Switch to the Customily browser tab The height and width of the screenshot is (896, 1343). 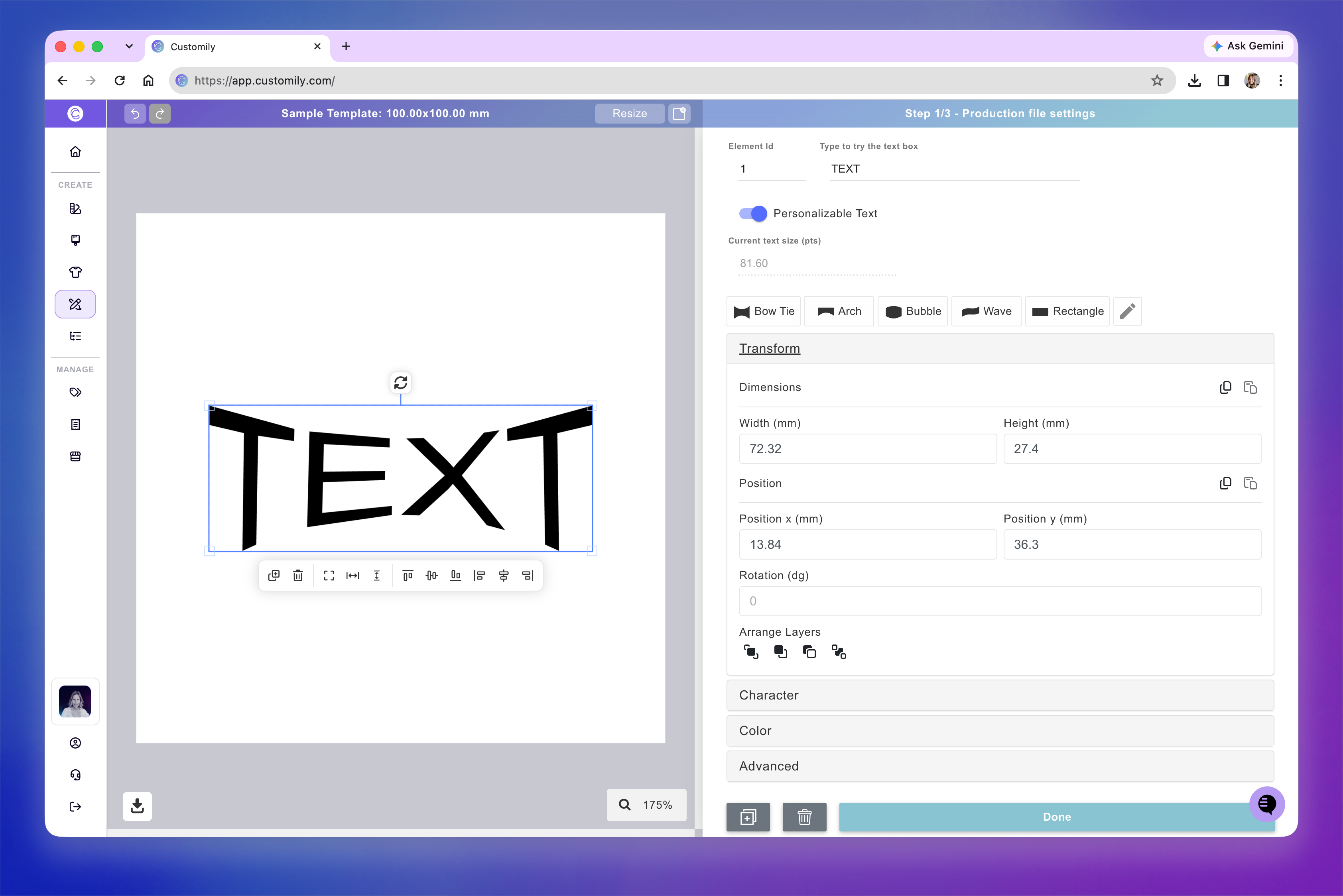pos(237,46)
